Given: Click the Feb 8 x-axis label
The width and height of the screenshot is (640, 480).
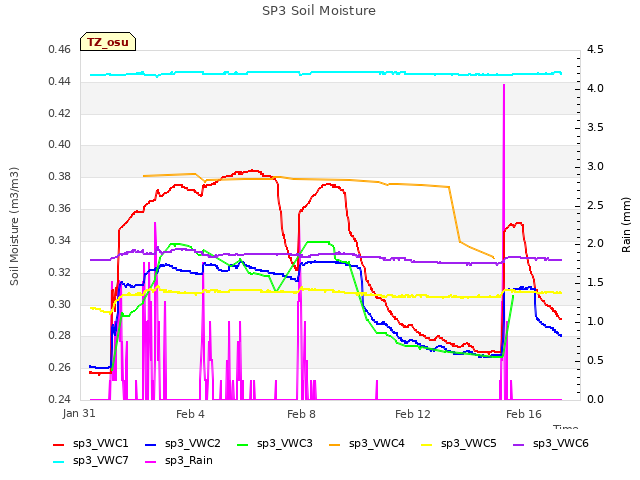Looking at the screenshot, I should 301,414.
